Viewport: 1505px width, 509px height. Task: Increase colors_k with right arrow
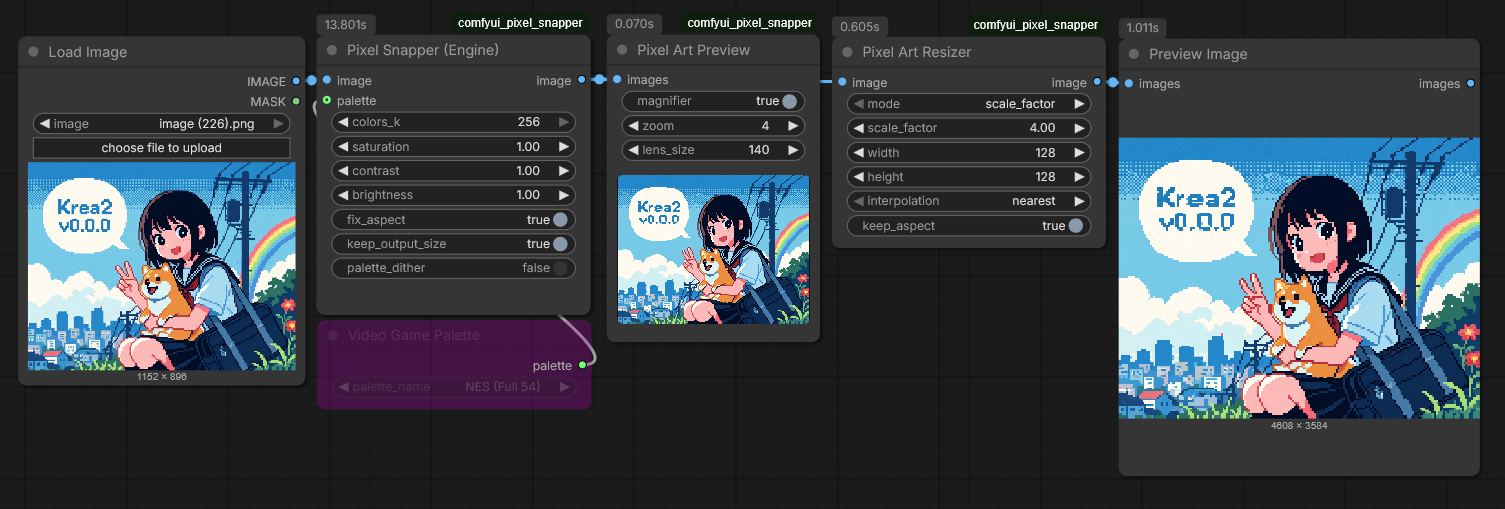point(564,122)
